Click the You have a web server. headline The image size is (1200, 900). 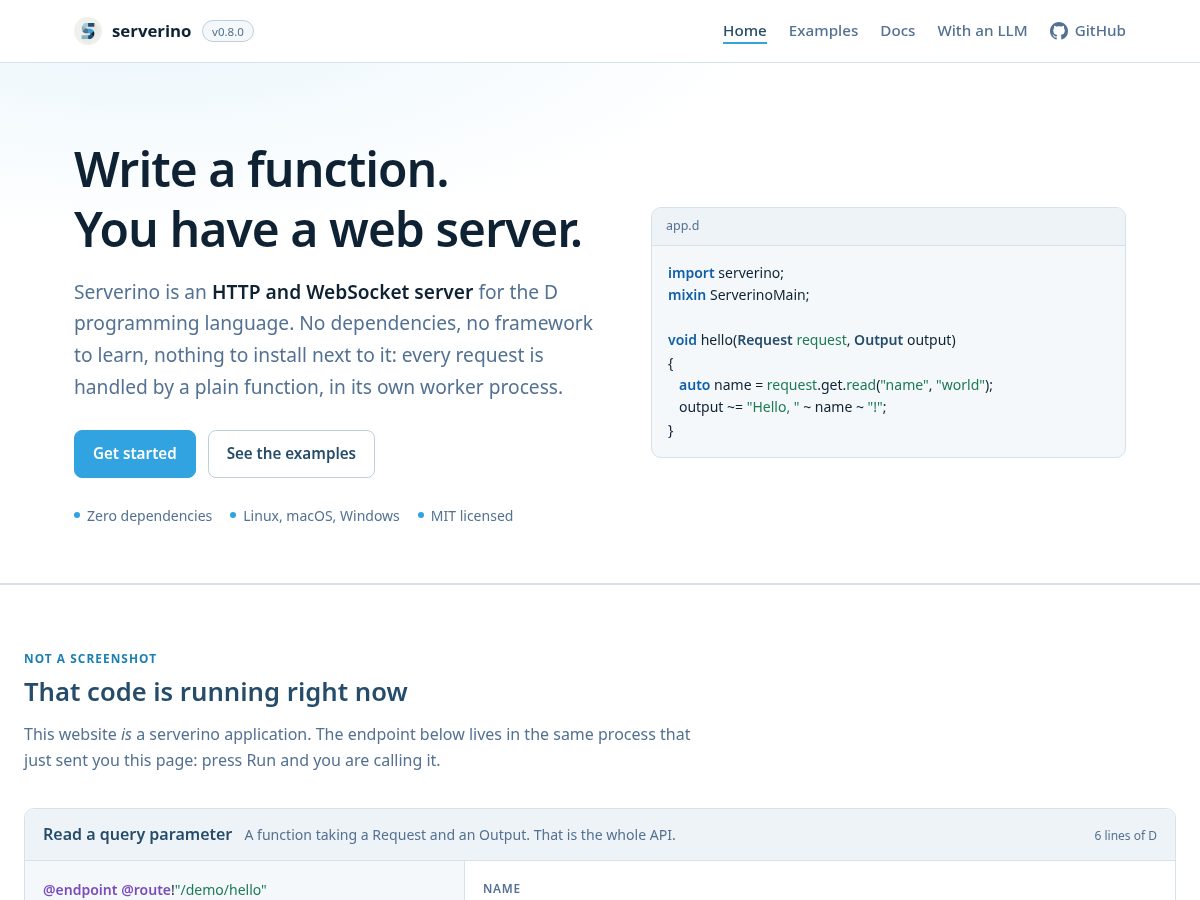point(328,229)
